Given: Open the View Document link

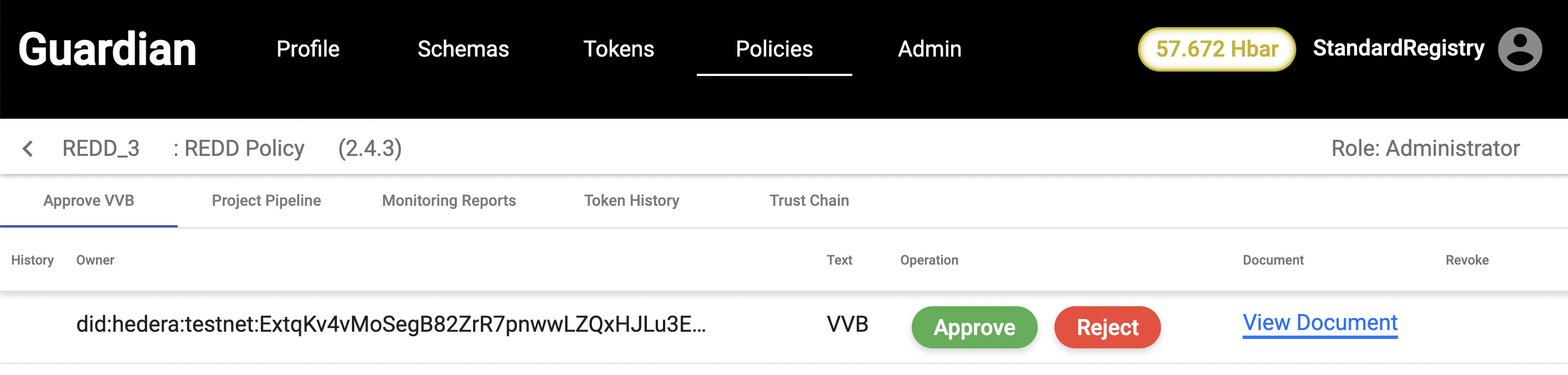Looking at the screenshot, I should click(x=1320, y=323).
